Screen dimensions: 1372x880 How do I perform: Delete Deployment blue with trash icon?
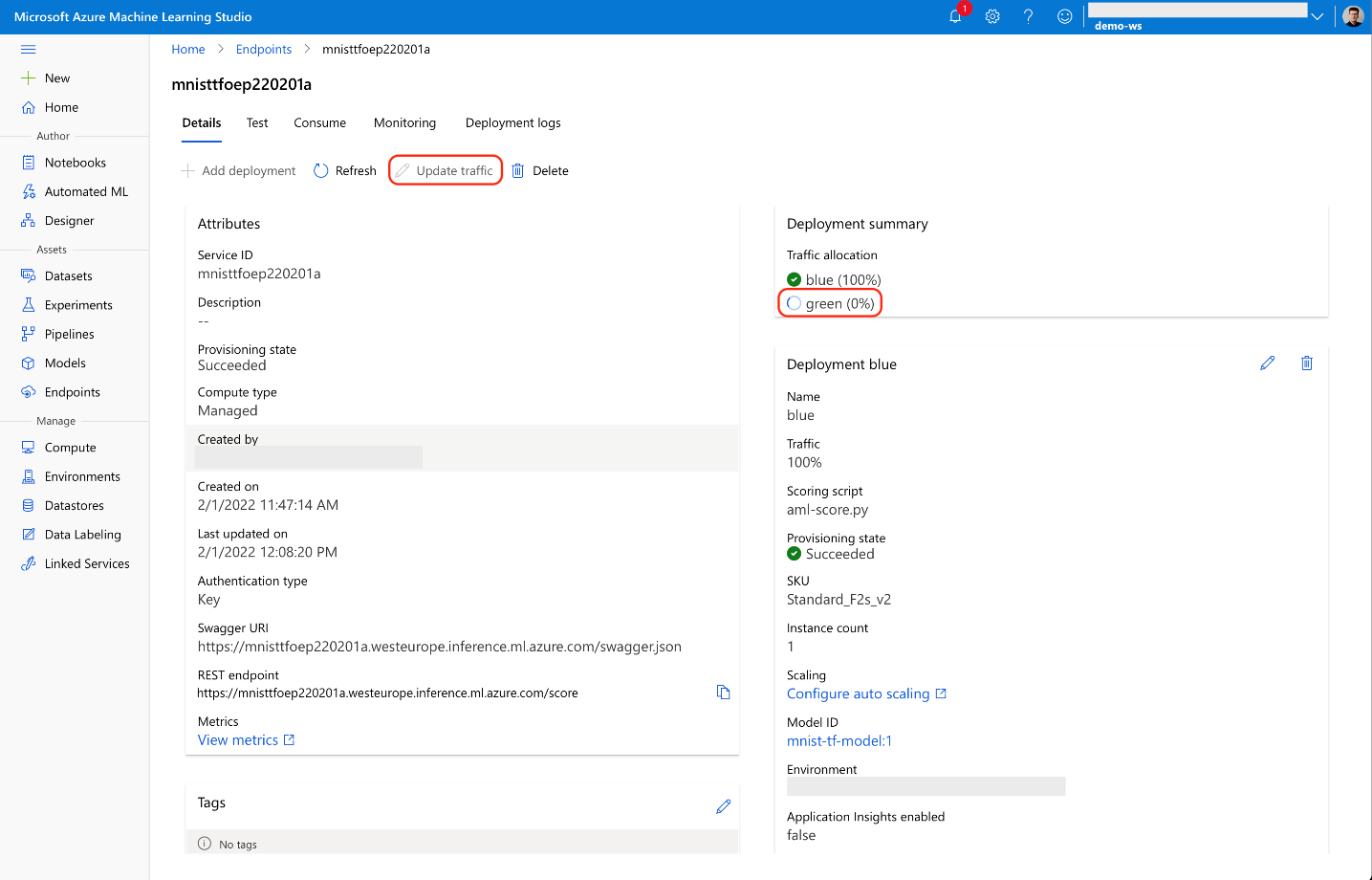click(x=1307, y=363)
